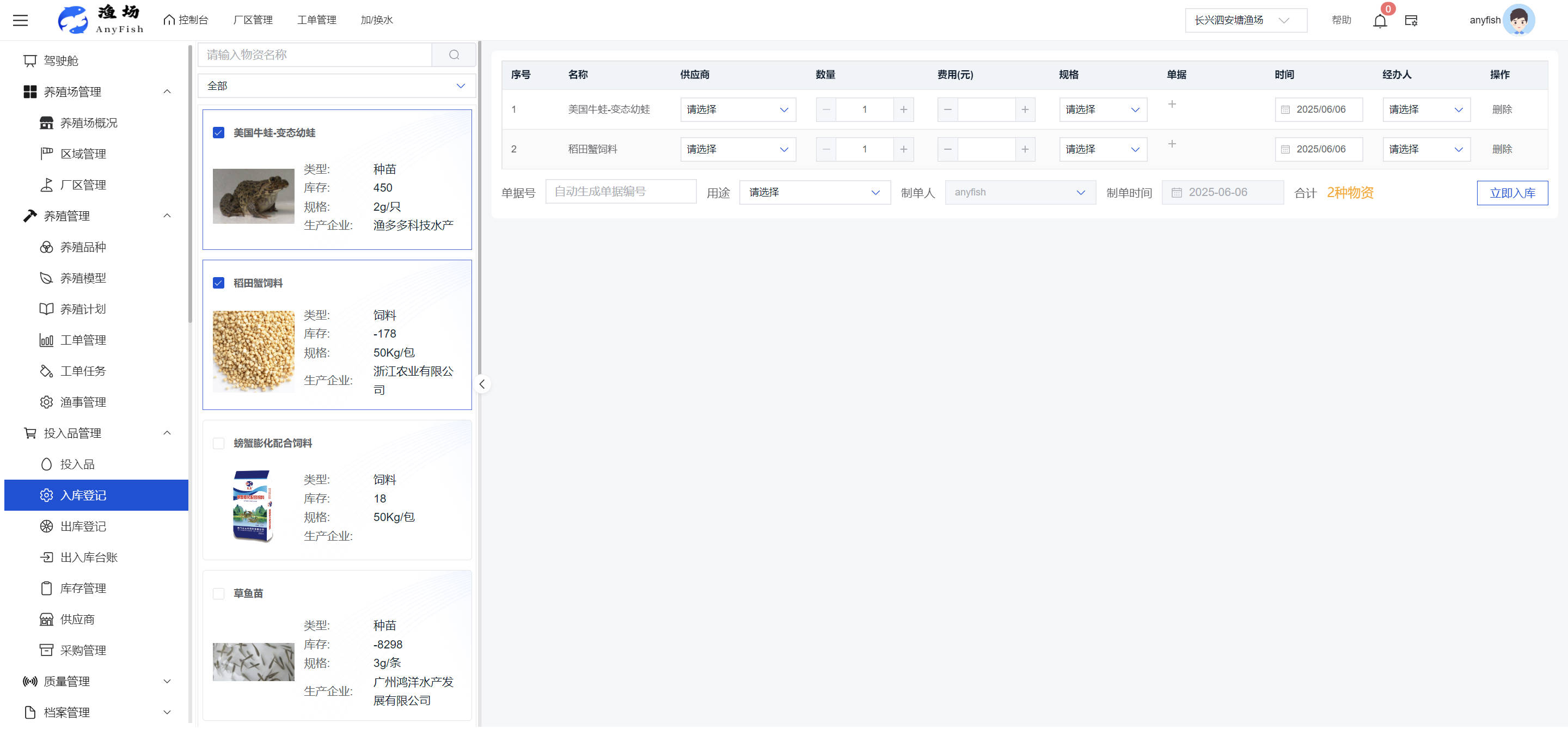Open 用途 请选择 dropdown
The height and width of the screenshot is (735, 1568).
click(x=814, y=192)
